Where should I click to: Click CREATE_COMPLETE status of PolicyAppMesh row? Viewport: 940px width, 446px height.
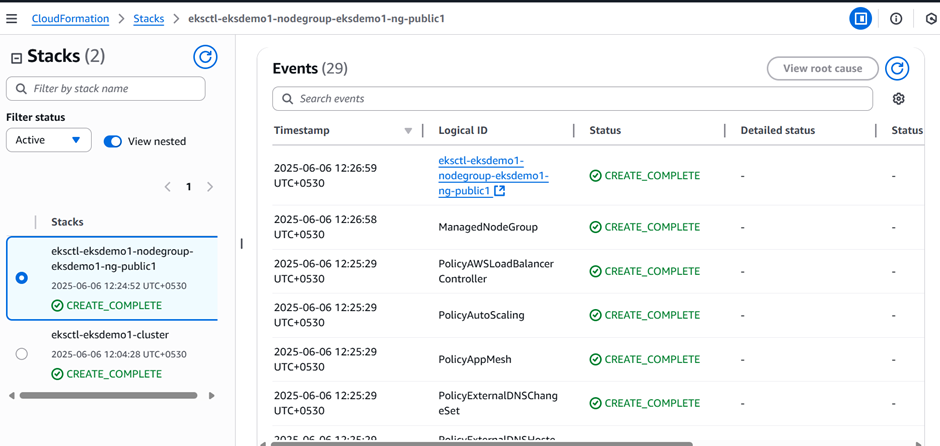coord(644,360)
